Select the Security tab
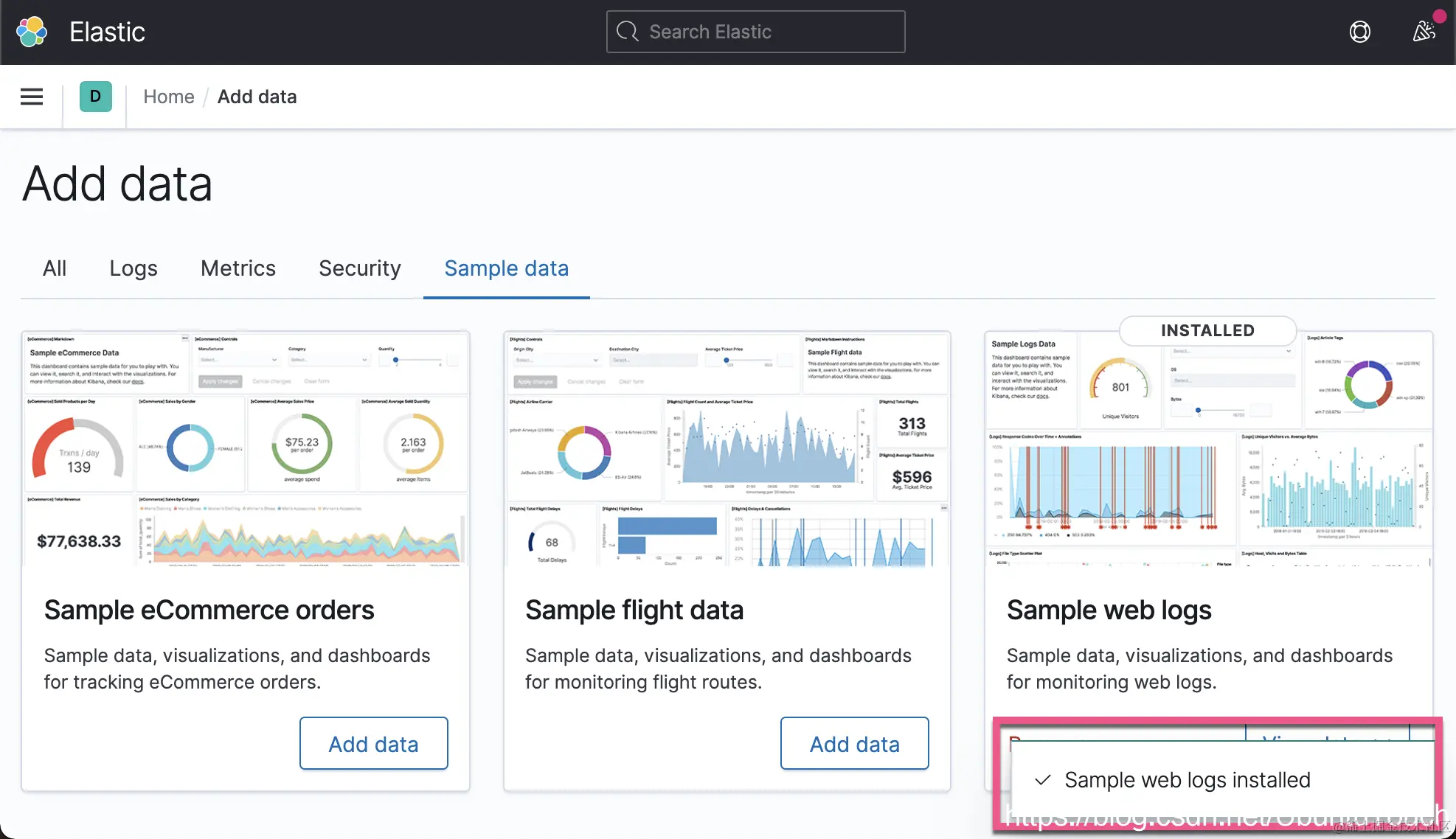The width and height of the screenshot is (1456, 839). (360, 268)
